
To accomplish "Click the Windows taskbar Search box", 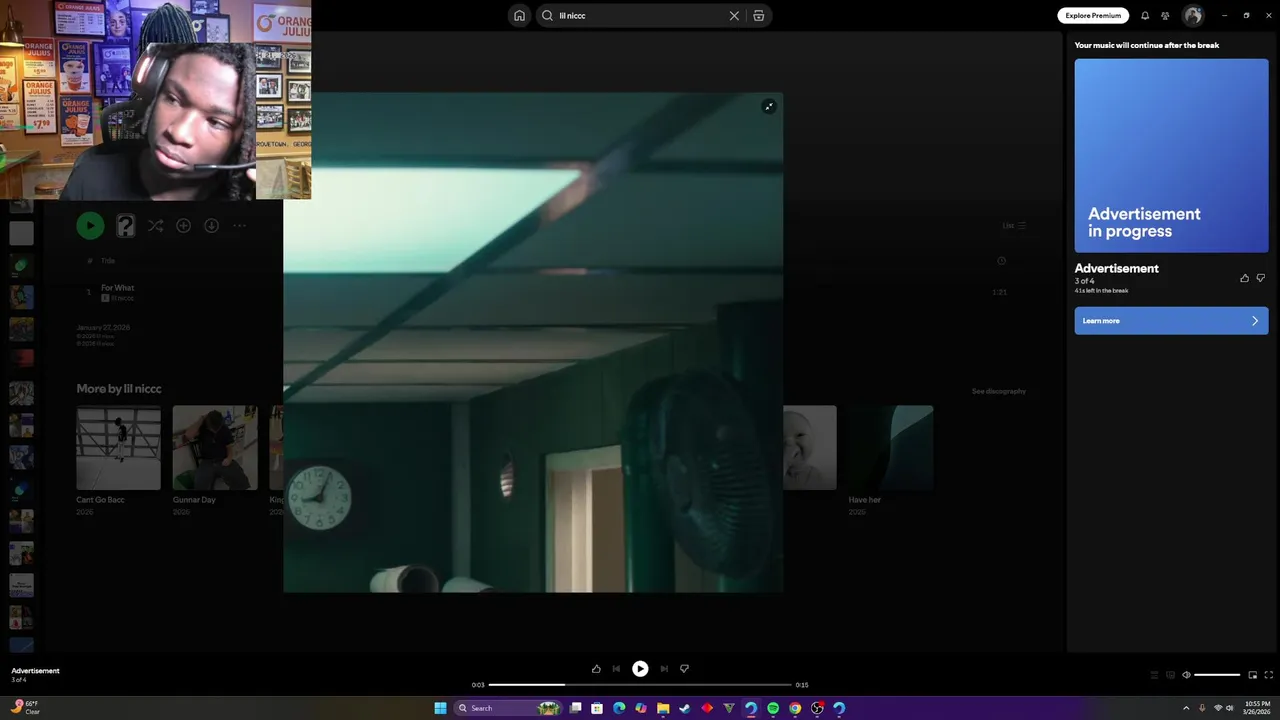I will [508, 708].
